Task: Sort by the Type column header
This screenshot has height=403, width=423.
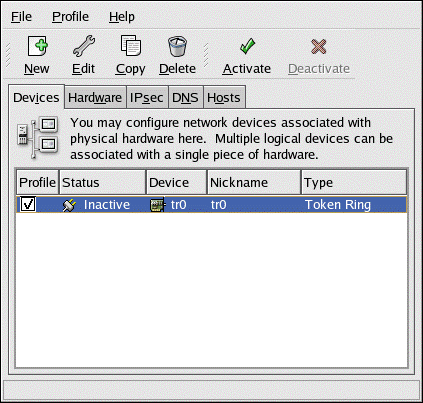Action: (x=354, y=182)
